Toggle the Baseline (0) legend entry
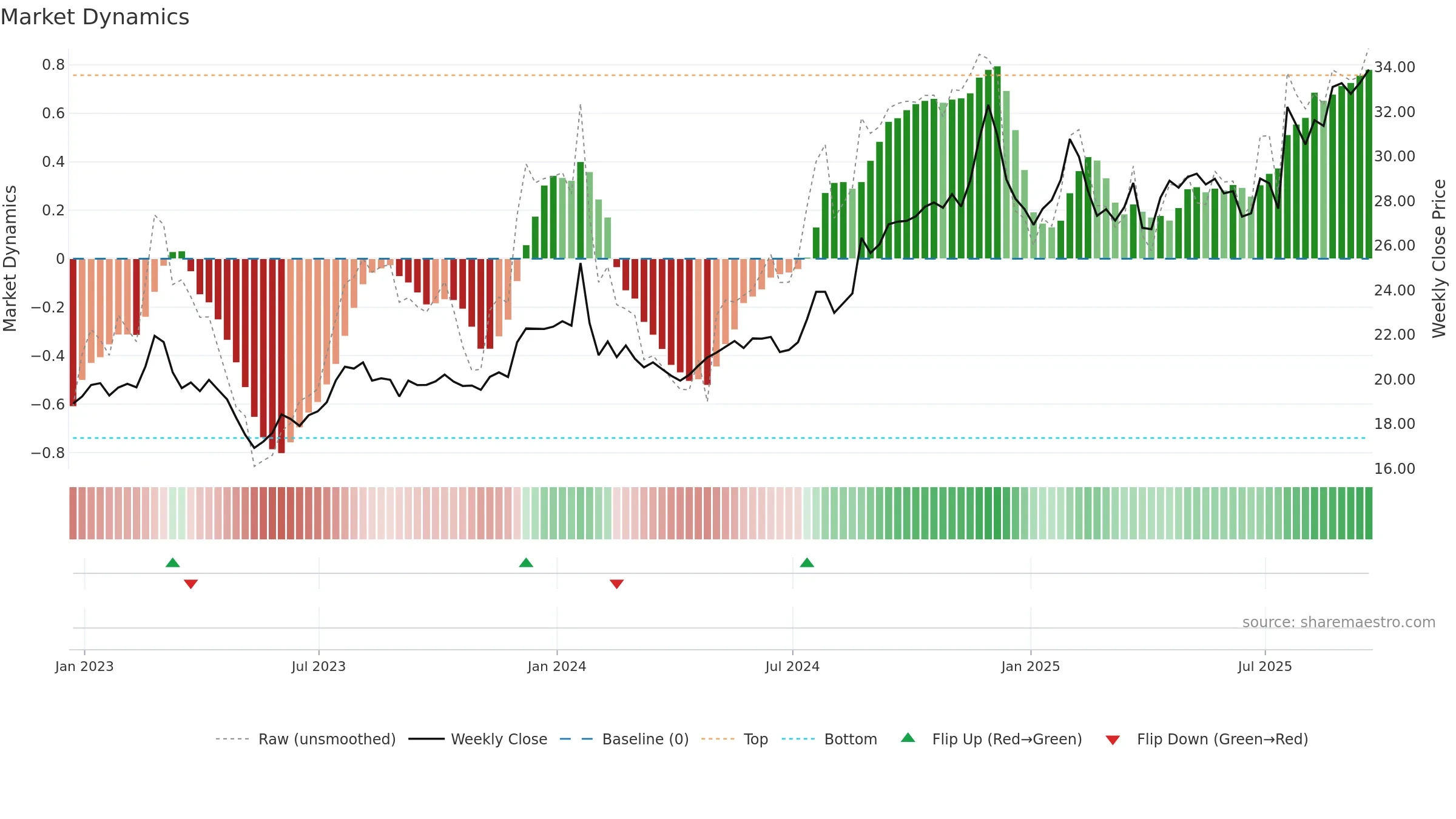 click(x=624, y=739)
